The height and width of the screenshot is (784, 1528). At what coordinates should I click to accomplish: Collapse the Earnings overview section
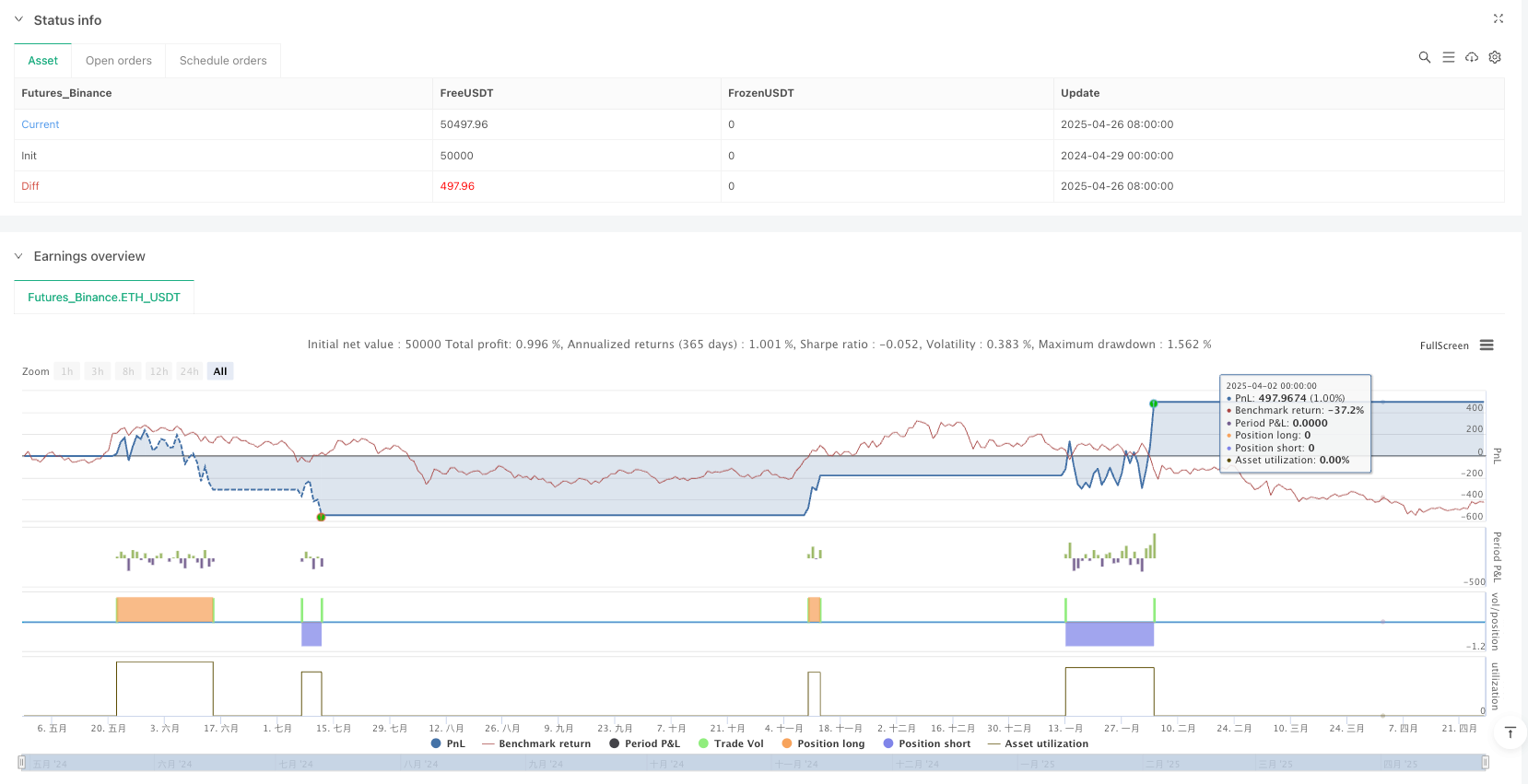click(x=18, y=256)
